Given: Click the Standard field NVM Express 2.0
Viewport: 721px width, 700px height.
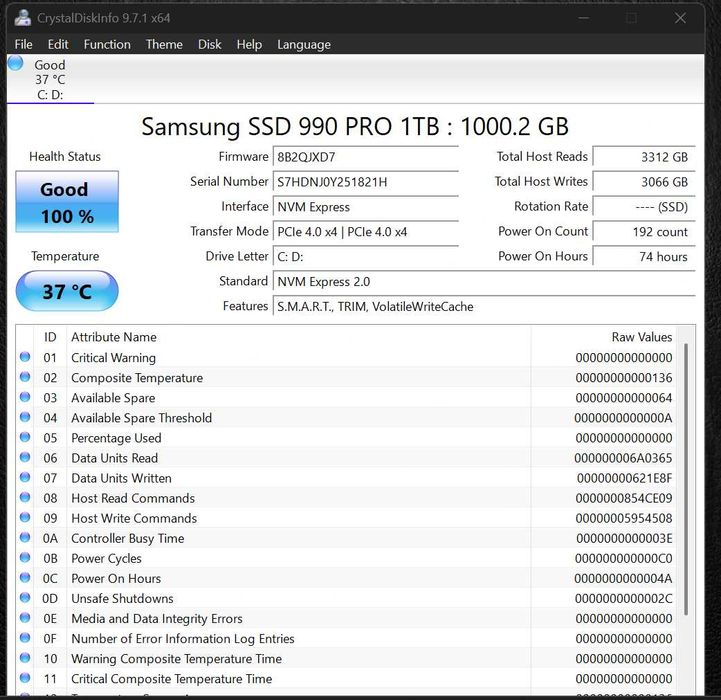Looking at the screenshot, I should (x=484, y=281).
